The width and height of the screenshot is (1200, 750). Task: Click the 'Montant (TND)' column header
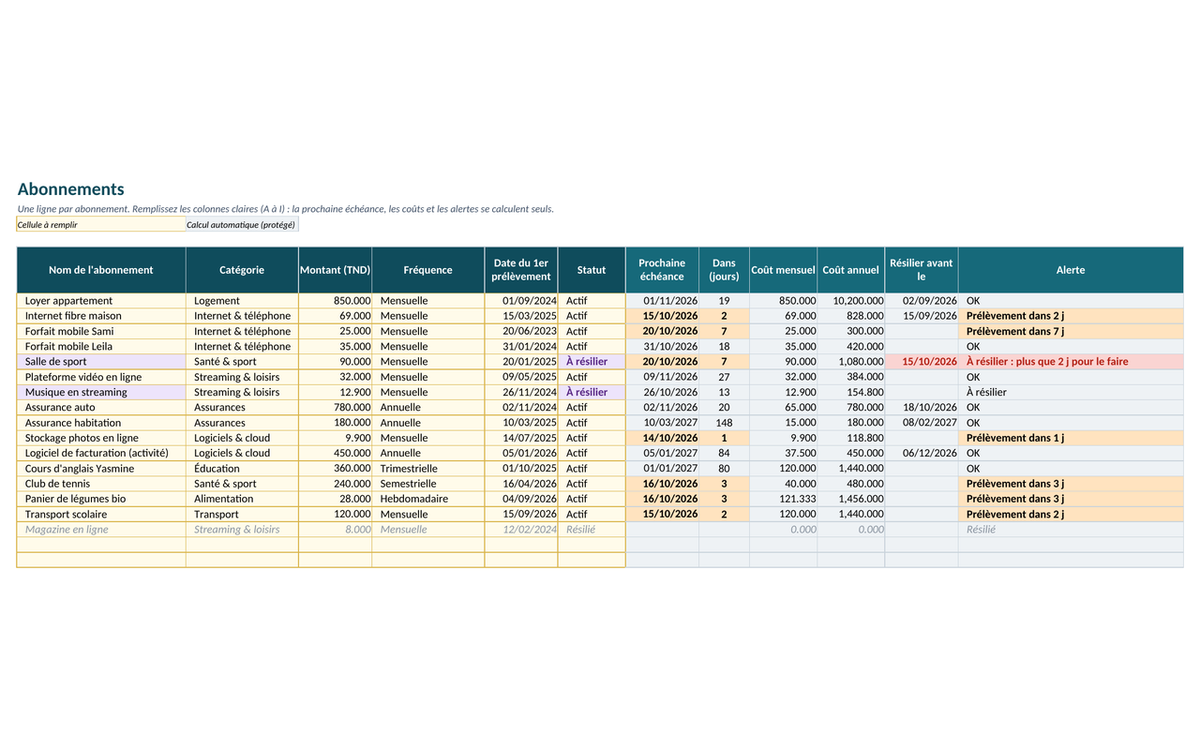pyautogui.click(x=335, y=270)
